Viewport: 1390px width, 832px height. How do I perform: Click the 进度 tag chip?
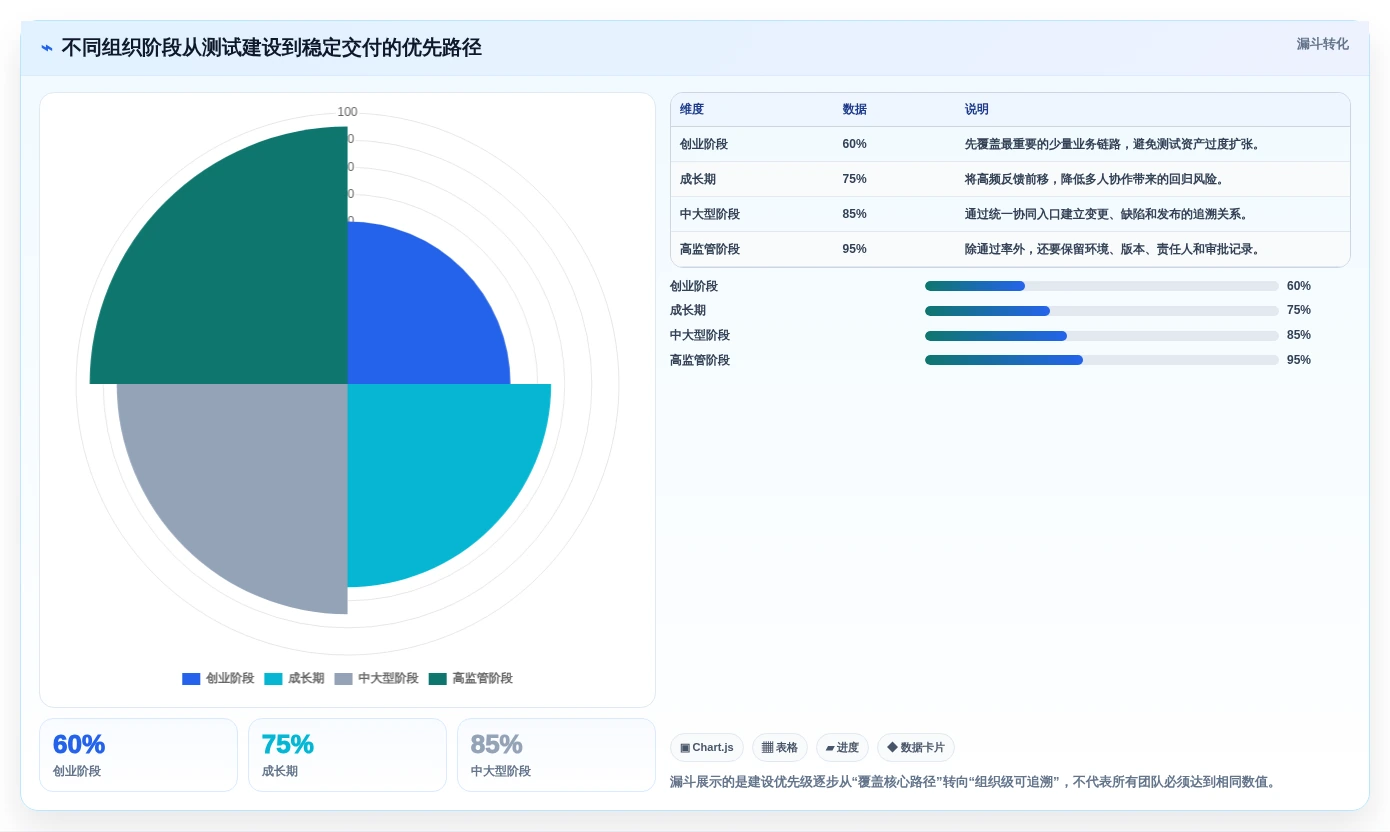(842, 748)
